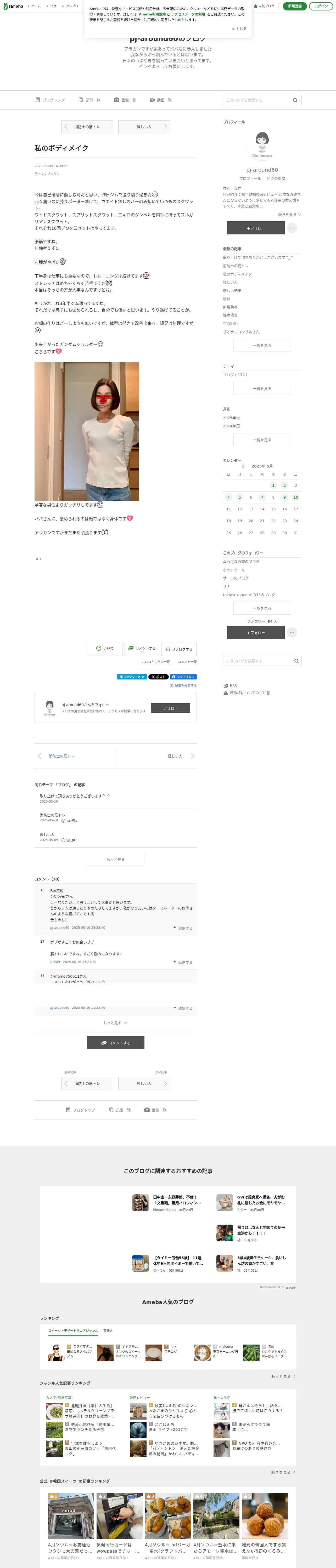Screen dimensions: 336x1568
Task: Open the Ameba logo home link
Action: click(13, 6)
